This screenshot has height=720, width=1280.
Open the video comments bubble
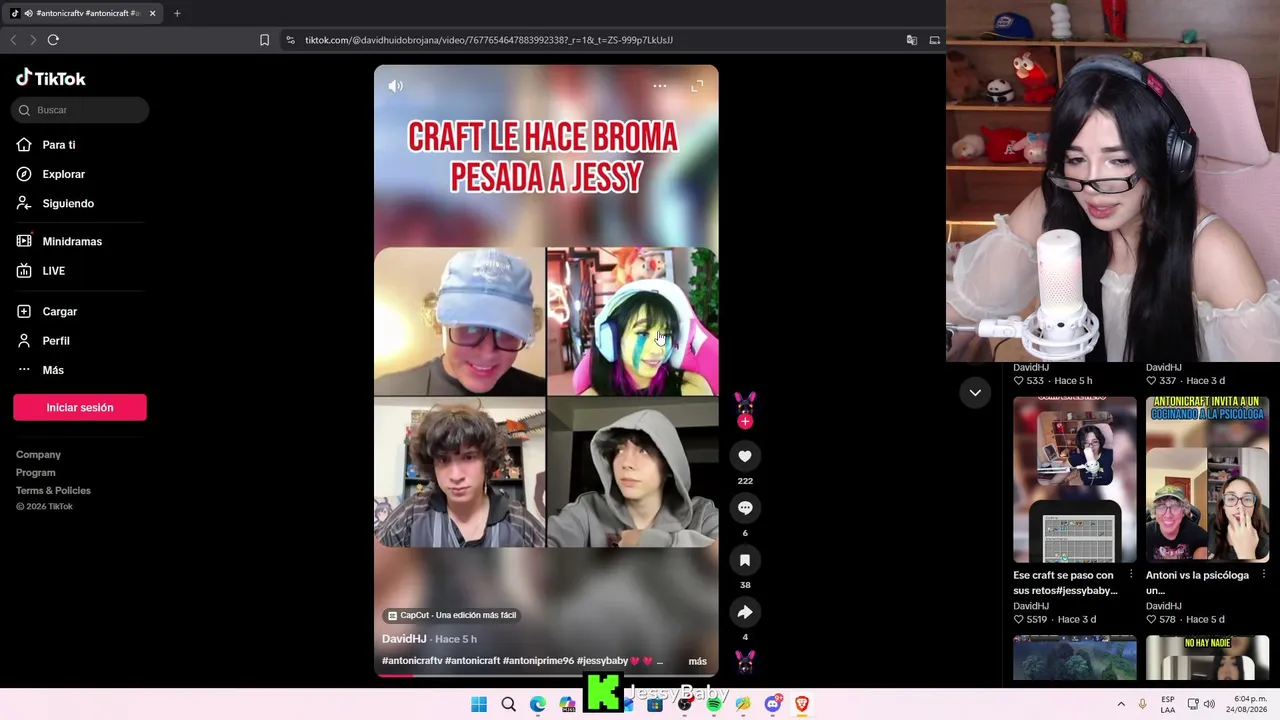(745, 508)
